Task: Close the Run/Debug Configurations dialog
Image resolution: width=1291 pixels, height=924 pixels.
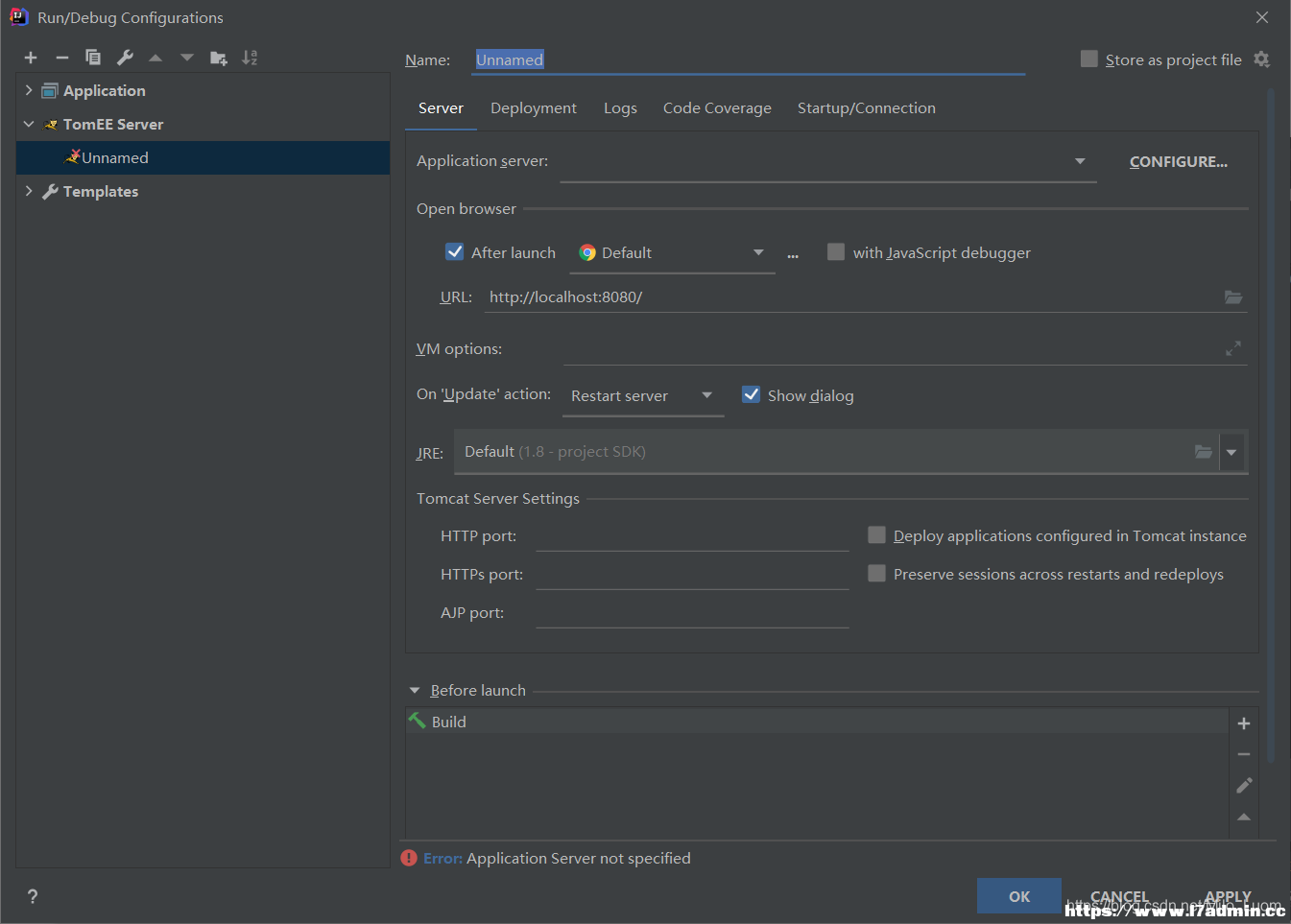Action: (1262, 17)
